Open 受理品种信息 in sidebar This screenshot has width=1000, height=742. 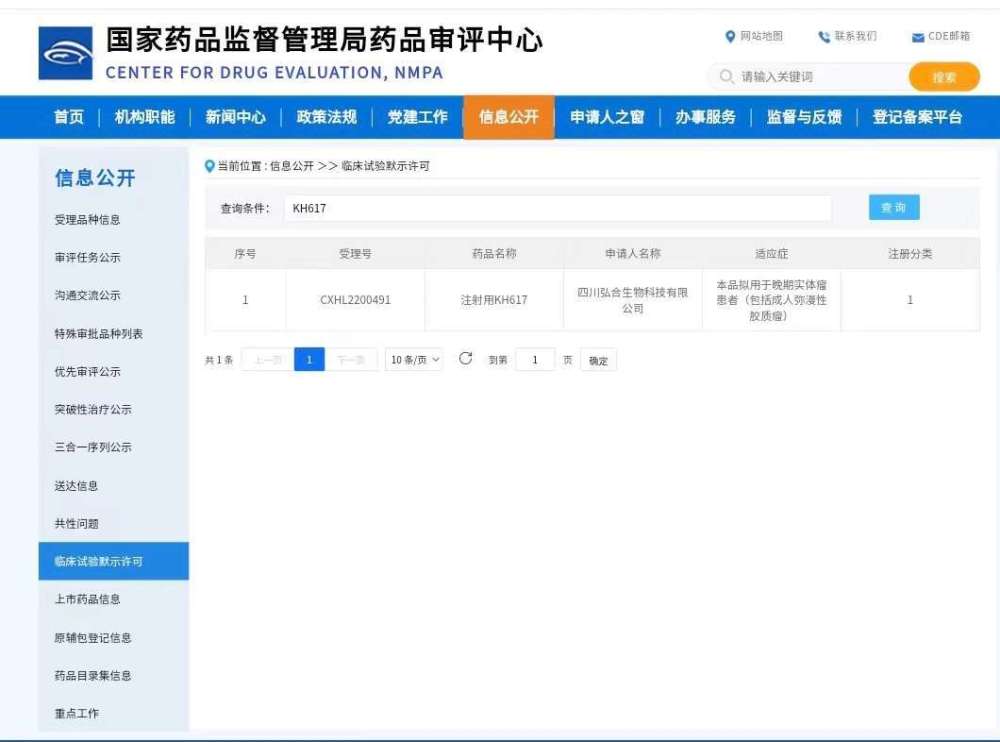87,220
